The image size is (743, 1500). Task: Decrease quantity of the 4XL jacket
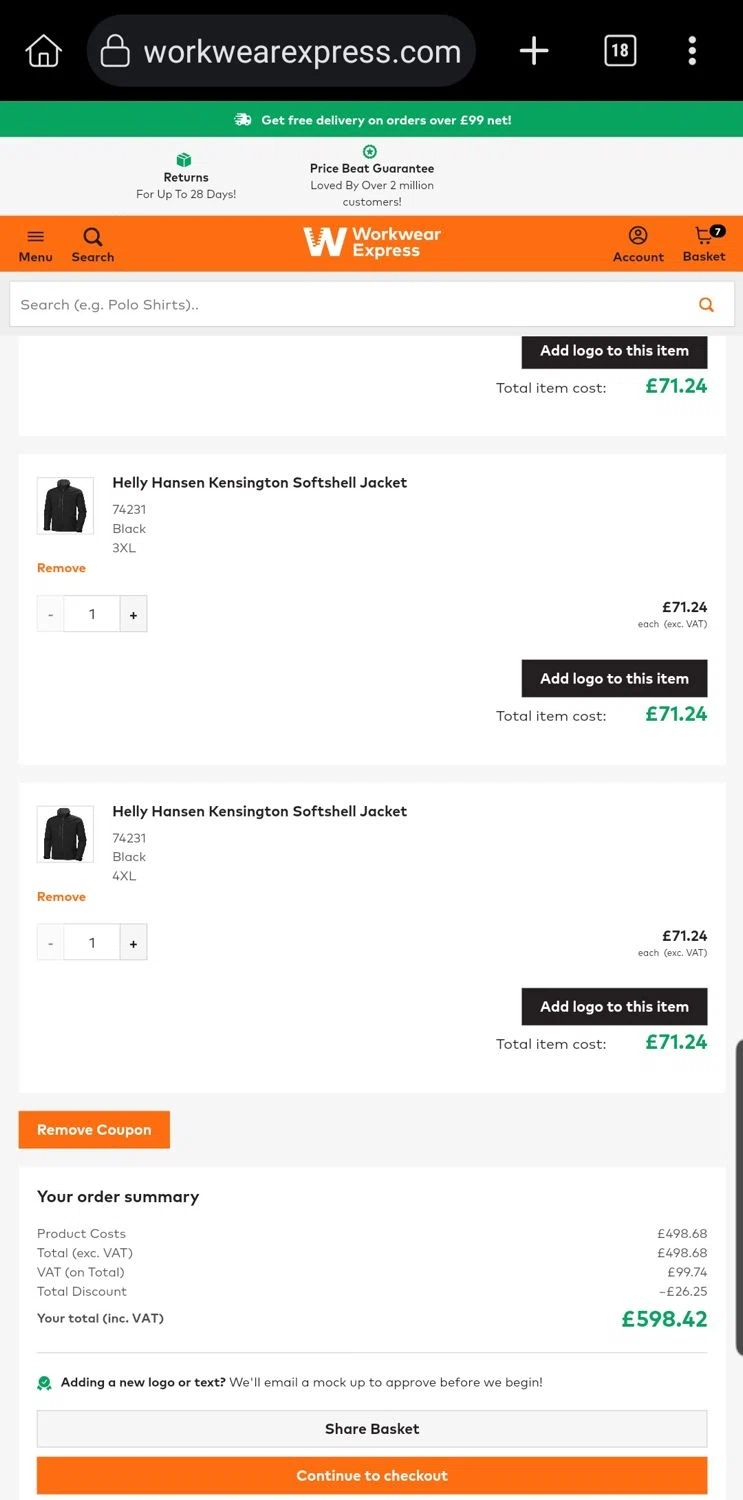pyautogui.click(x=51, y=943)
